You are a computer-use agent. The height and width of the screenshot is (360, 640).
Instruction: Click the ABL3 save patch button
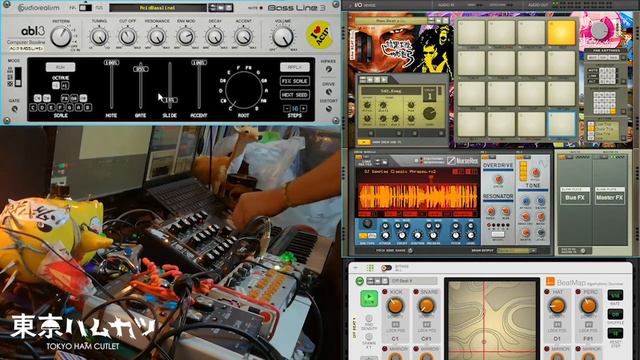tap(229, 8)
